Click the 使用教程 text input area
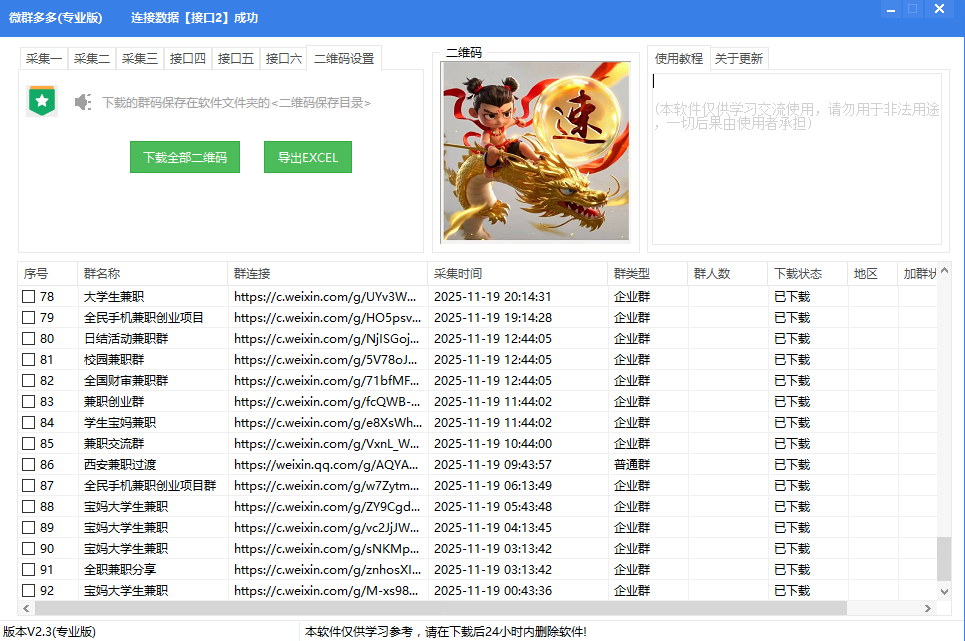 coord(795,155)
